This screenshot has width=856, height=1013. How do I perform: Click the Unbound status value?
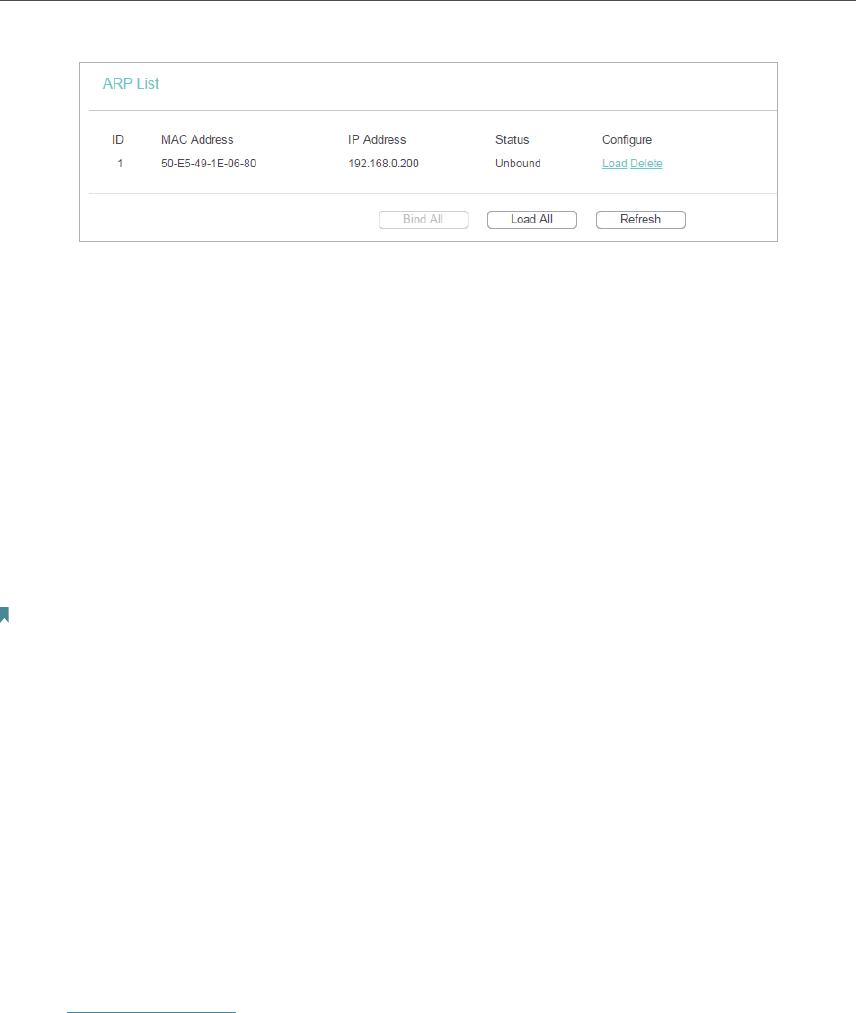point(518,163)
